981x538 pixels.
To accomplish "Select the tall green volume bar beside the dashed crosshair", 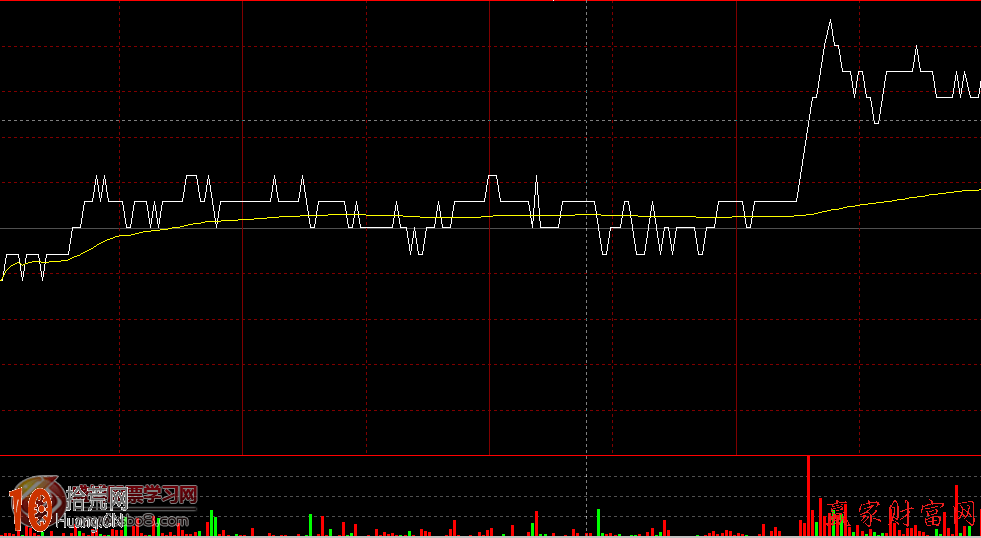I will pos(598,522).
